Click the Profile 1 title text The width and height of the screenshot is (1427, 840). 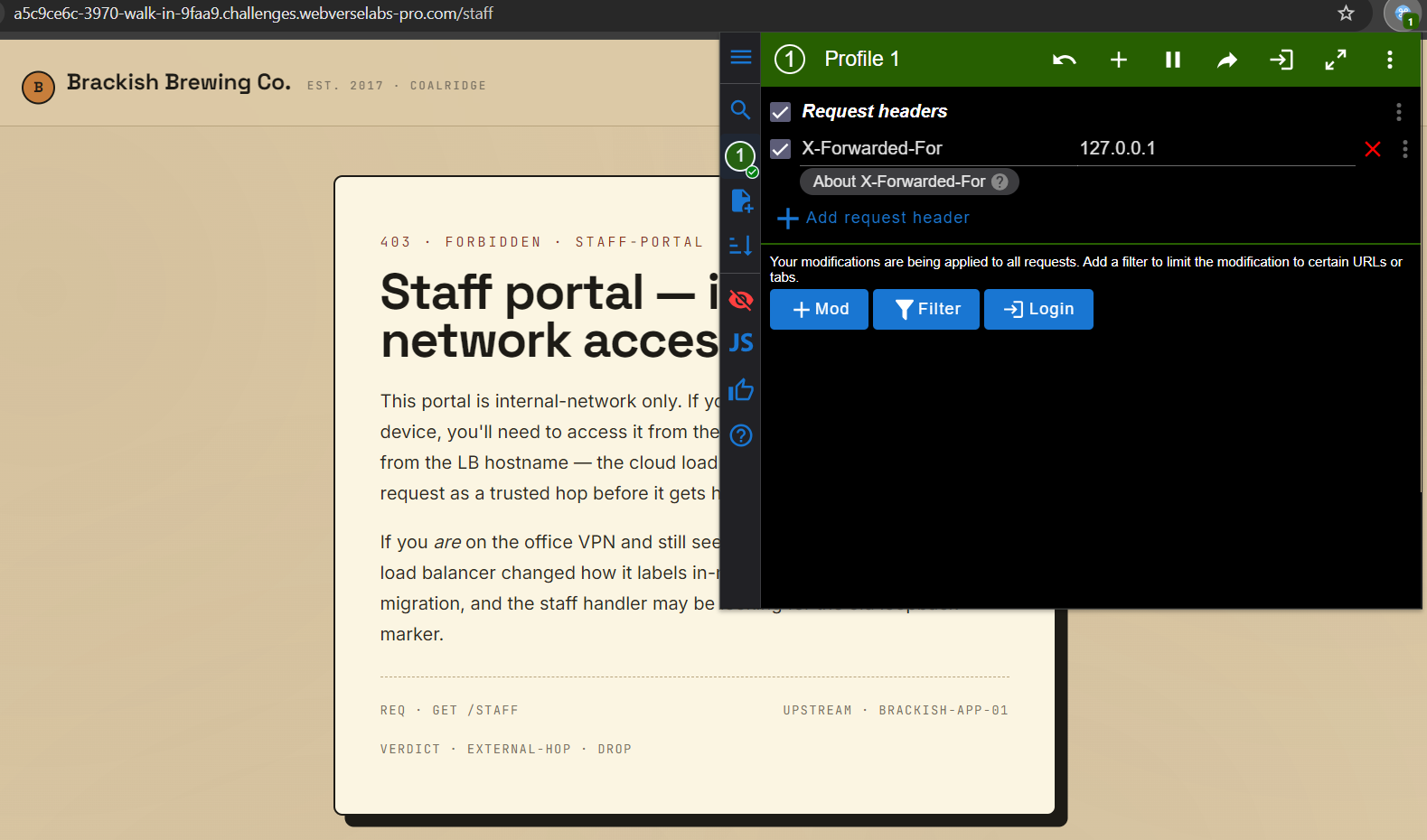tap(862, 59)
